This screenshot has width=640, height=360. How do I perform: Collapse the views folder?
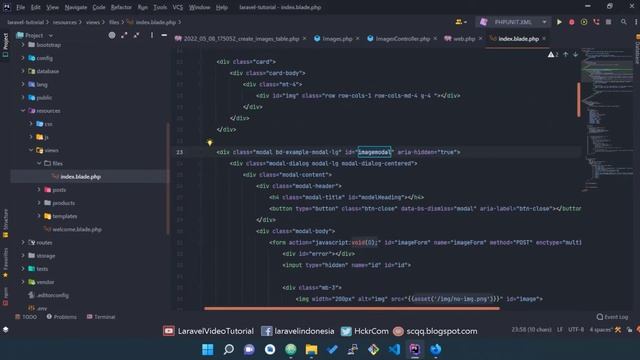pos(31,150)
